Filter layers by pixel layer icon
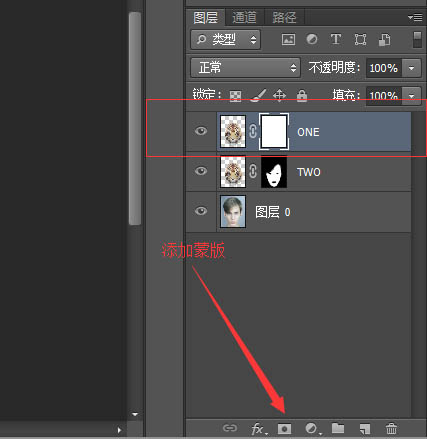427x439 pixels. pos(288,39)
